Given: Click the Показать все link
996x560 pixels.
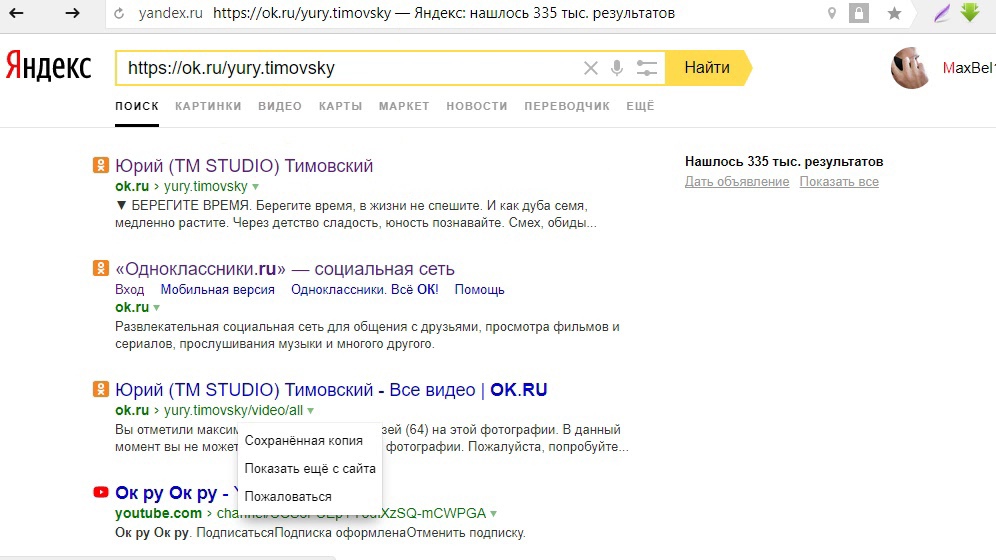Looking at the screenshot, I should (839, 182).
